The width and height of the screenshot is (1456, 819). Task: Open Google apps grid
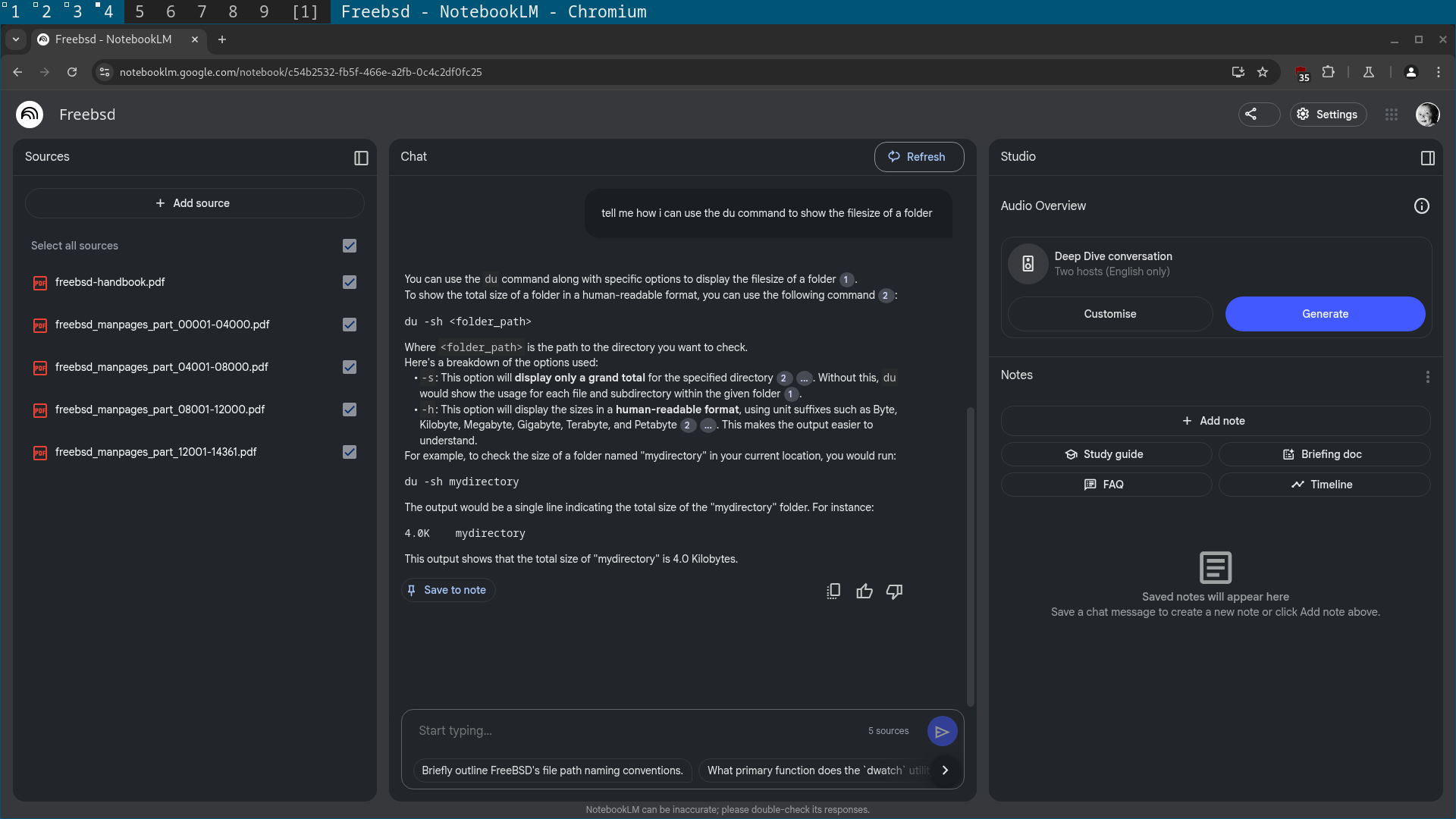pos(1391,115)
